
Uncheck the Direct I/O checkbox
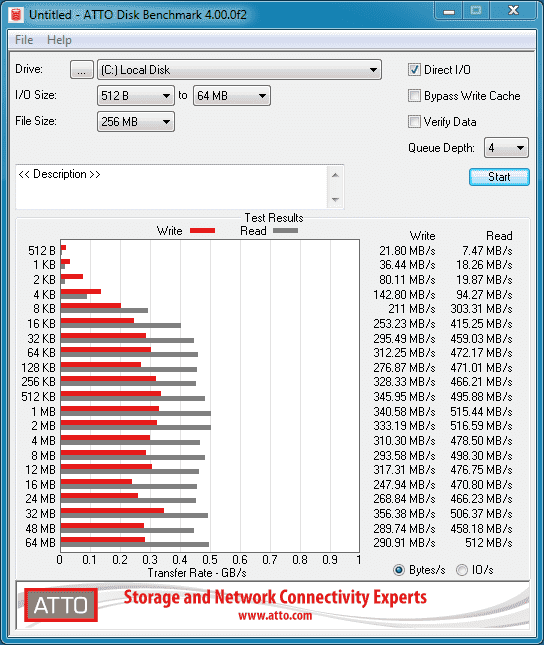414,70
